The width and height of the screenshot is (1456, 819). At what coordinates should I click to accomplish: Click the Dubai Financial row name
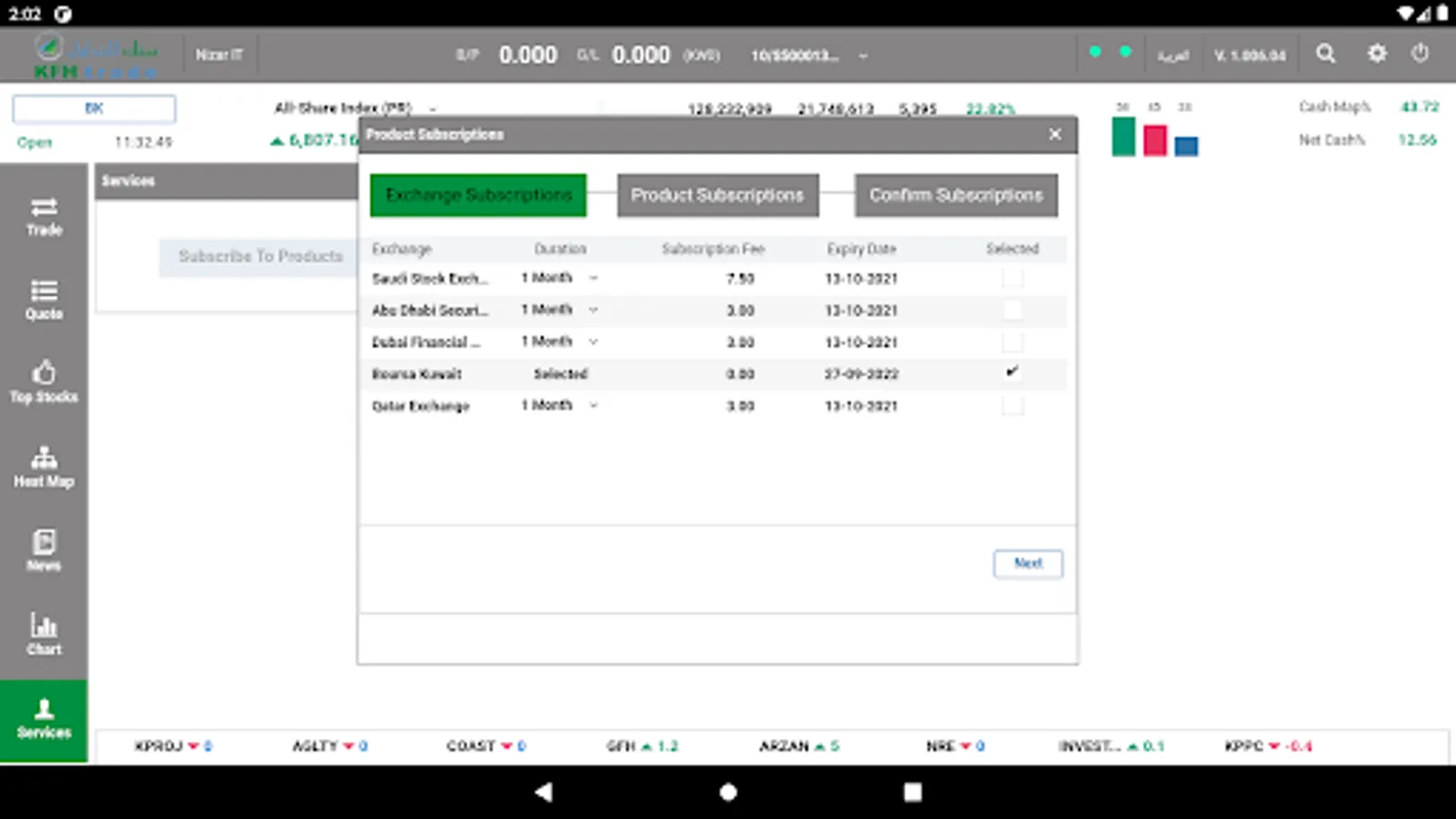(x=426, y=342)
